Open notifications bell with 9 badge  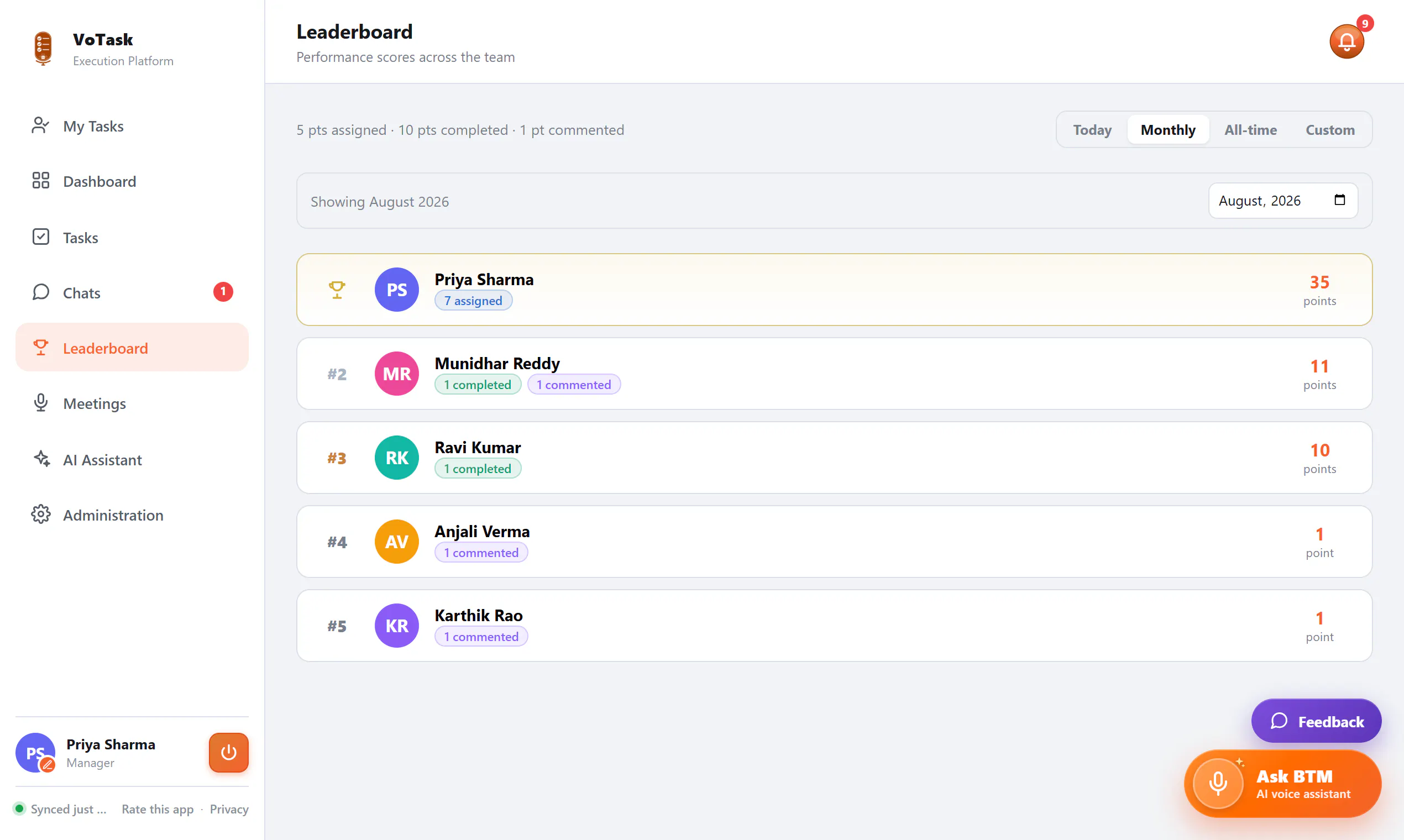(1347, 41)
